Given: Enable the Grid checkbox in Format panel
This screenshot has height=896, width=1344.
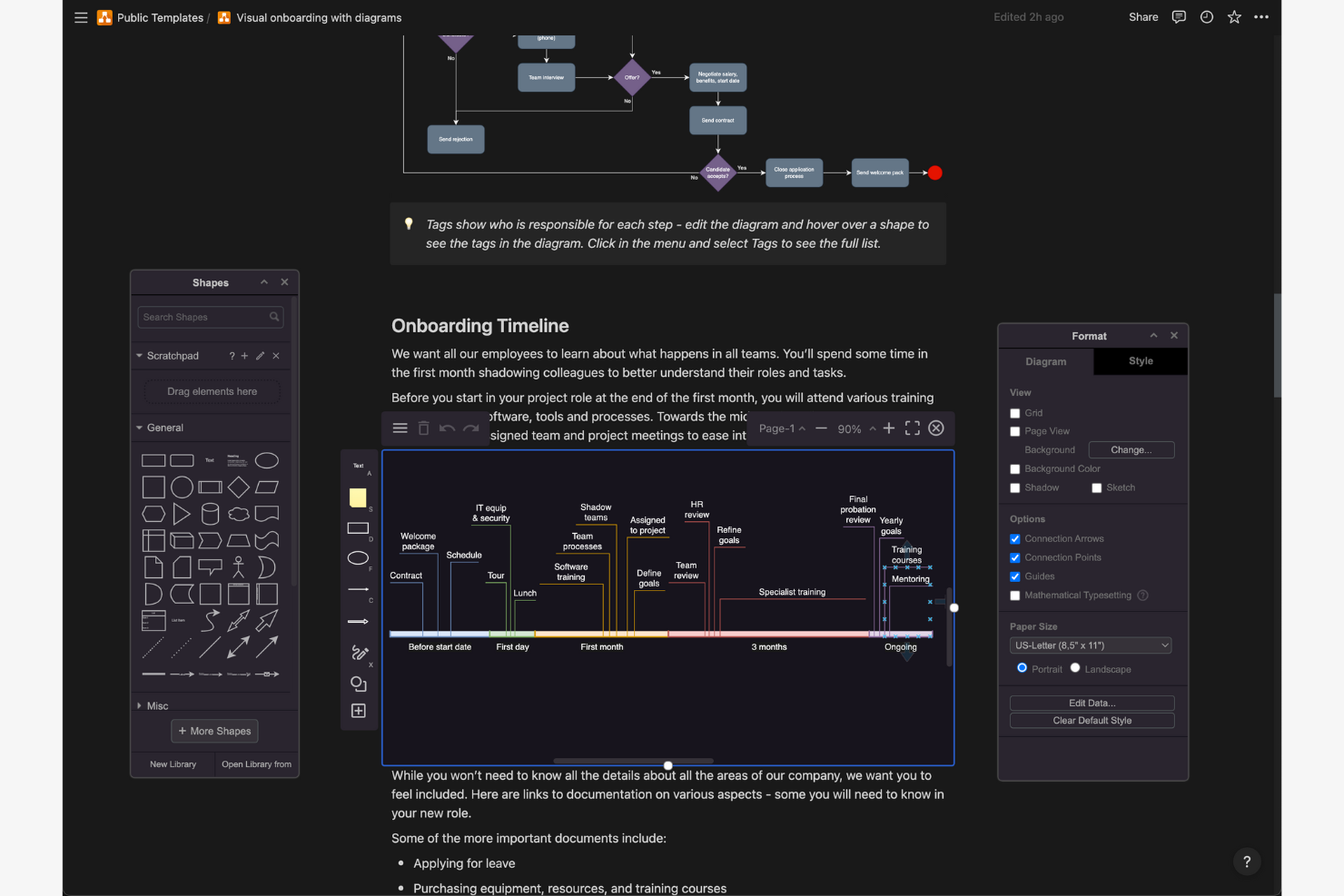Looking at the screenshot, I should [1014, 412].
